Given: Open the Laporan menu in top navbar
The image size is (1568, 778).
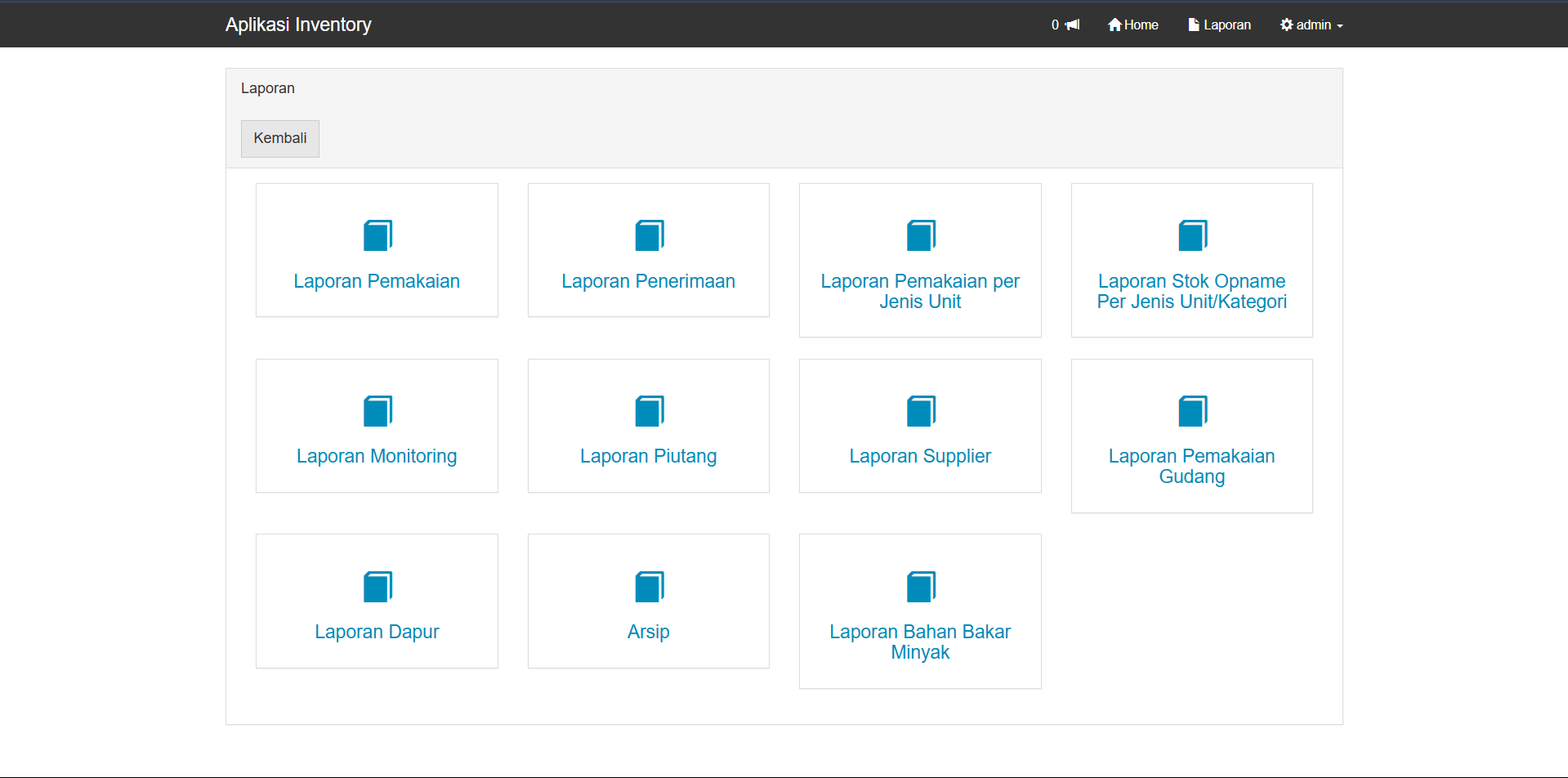Looking at the screenshot, I should pos(1219,25).
